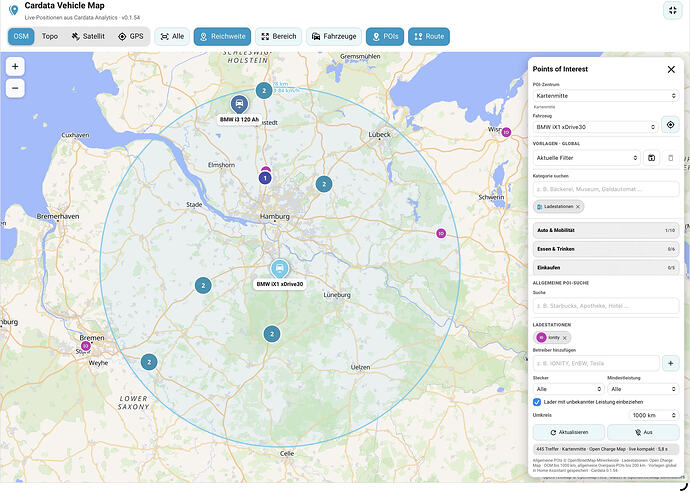Open the cluster marker 1 north of Hamburg
This screenshot has width=690, height=493.
tap(264, 178)
